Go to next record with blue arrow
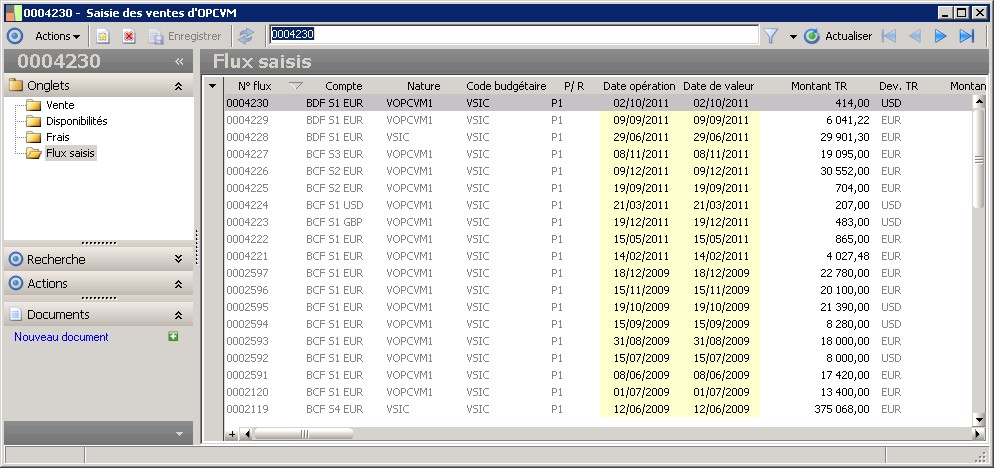Image resolution: width=994 pixels, height=468 pixels. [x=940, y=36]
